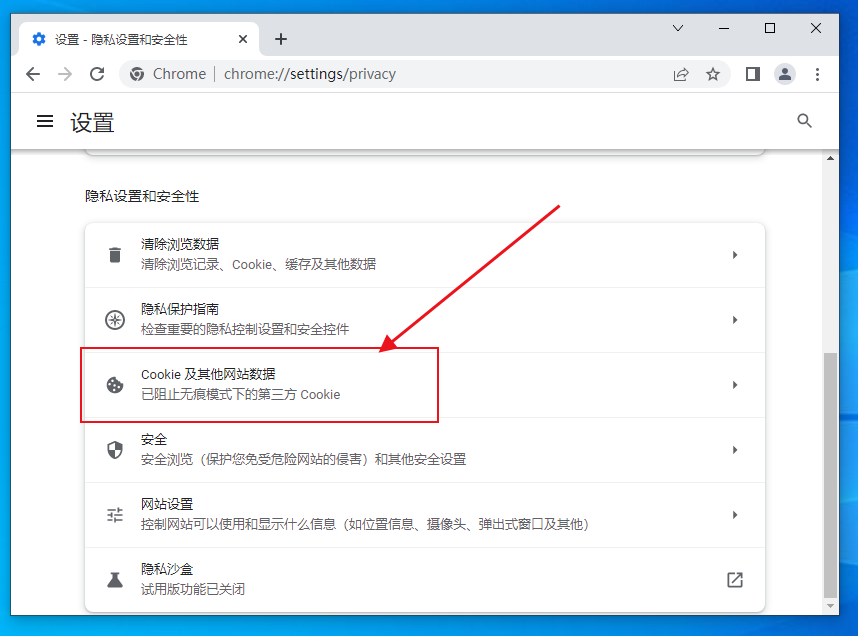Viewport: 858px width, 636px height.
Task: Click the 设置 page title
Action: tap(92, 123)
